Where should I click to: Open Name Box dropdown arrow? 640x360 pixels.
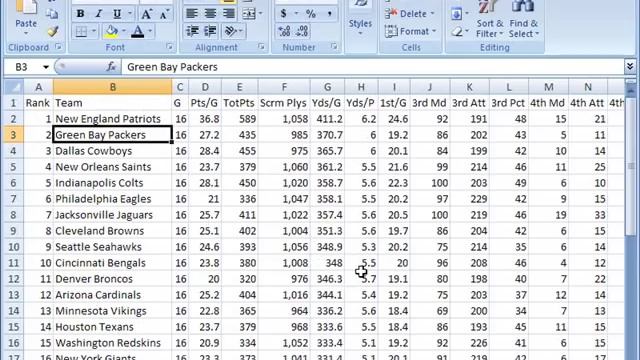[46, 67]
